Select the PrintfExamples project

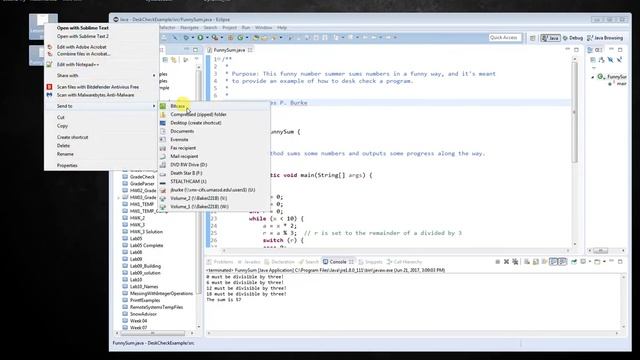pos(144,300)
